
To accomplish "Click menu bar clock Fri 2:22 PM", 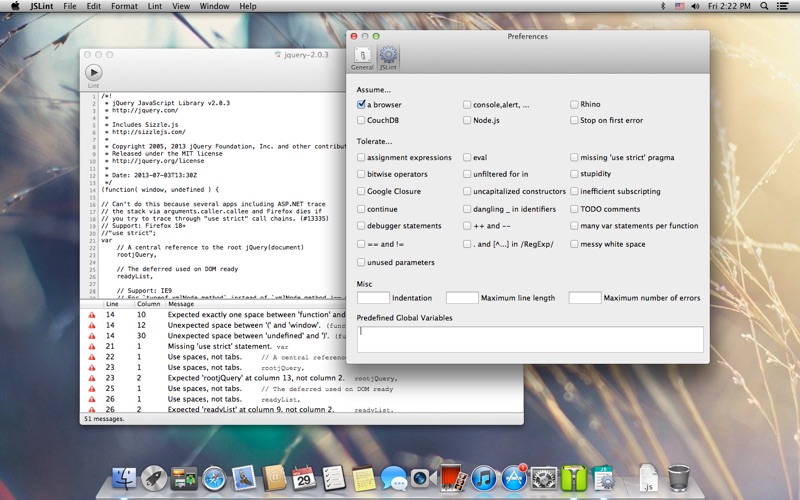I will [729, 6].
